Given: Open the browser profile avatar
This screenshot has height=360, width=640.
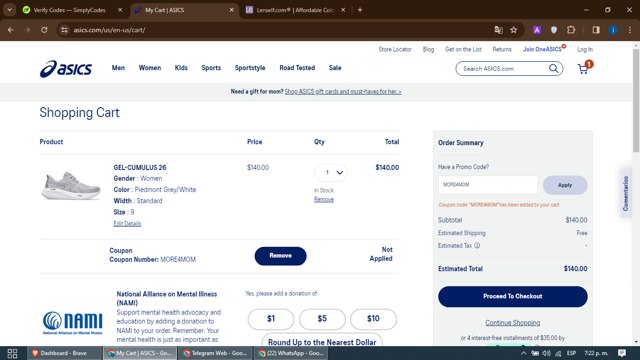Looking at the screenshot, I should (613, 30).
